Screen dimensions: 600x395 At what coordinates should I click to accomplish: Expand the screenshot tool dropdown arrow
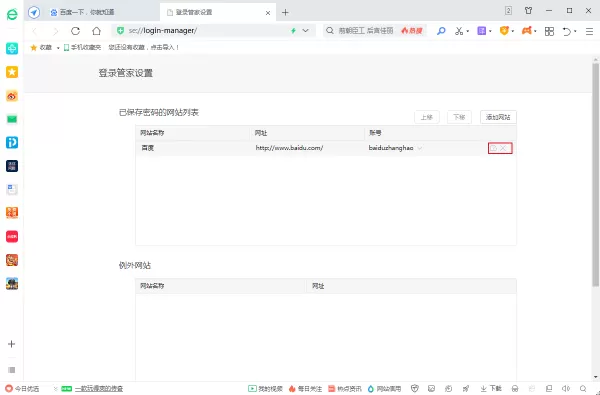point(468,31)
